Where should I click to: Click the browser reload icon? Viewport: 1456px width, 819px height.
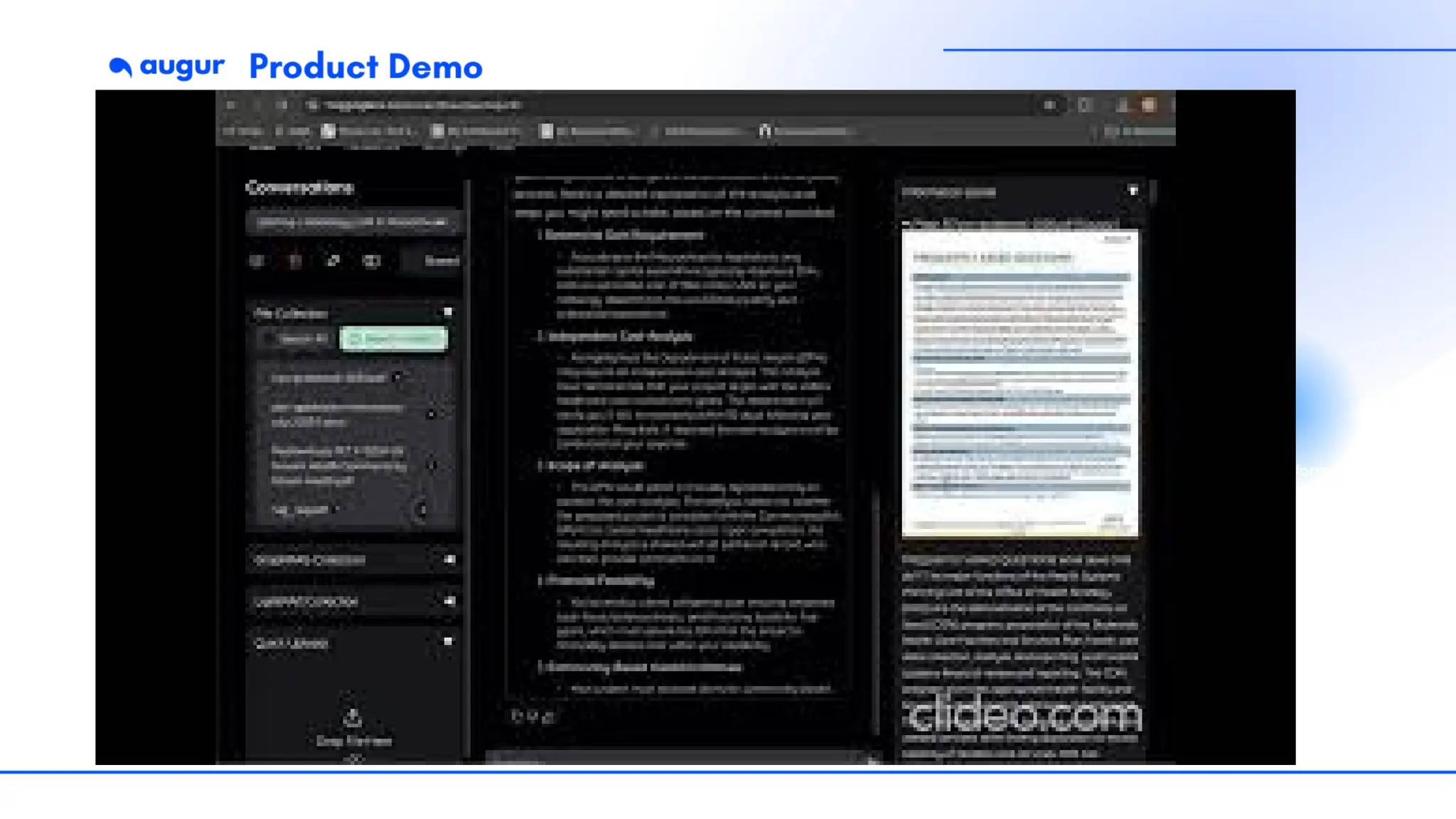(x=282, y=105)
